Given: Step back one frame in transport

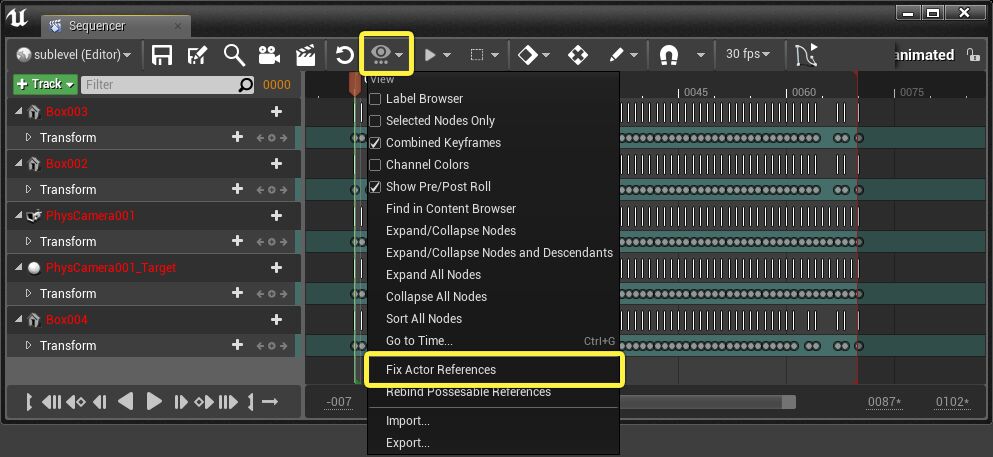Looking at the screenshot, I should tap(99, 402).
